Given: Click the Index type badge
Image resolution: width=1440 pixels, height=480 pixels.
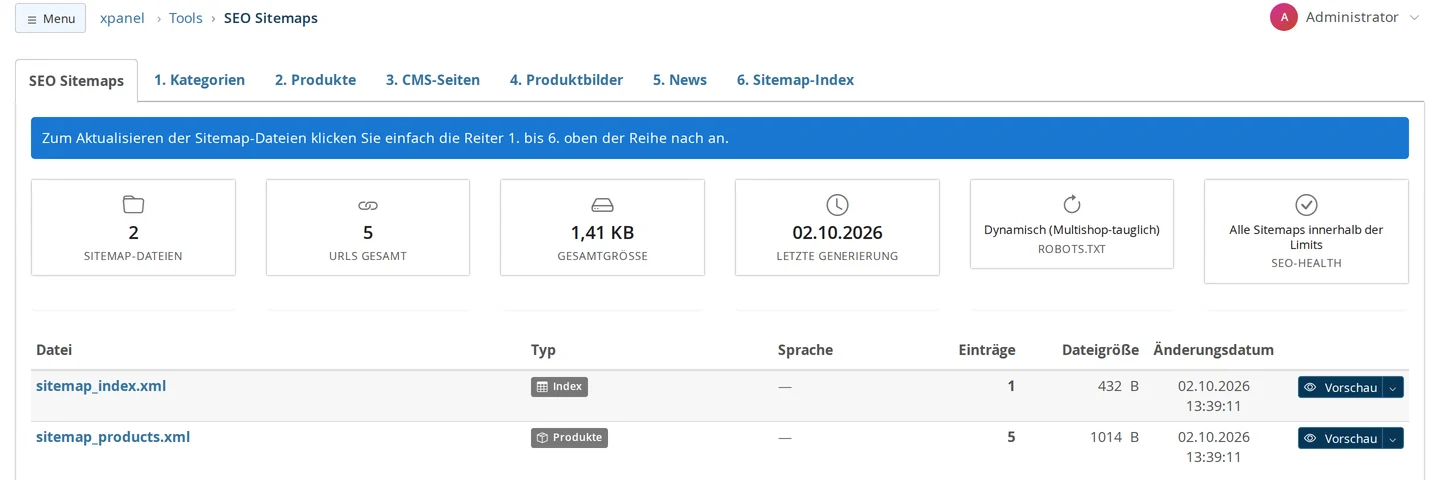Looking at the screenshot, I should click(x=559, y=386).
